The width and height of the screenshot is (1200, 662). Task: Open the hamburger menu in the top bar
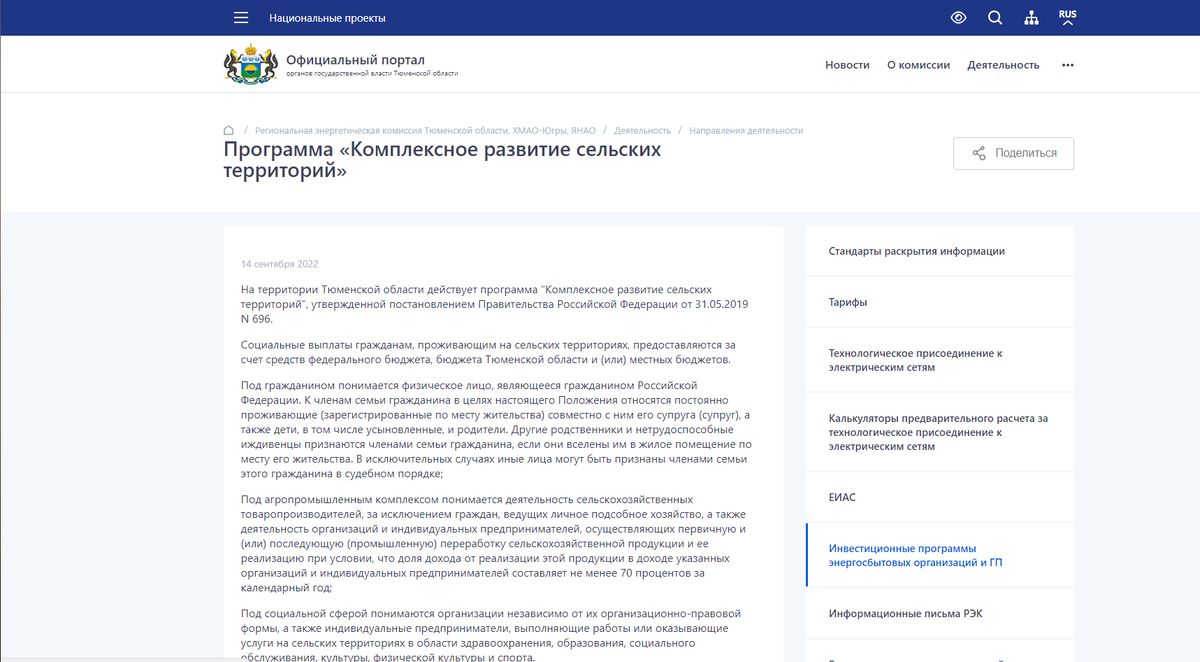tap(240, 18)
